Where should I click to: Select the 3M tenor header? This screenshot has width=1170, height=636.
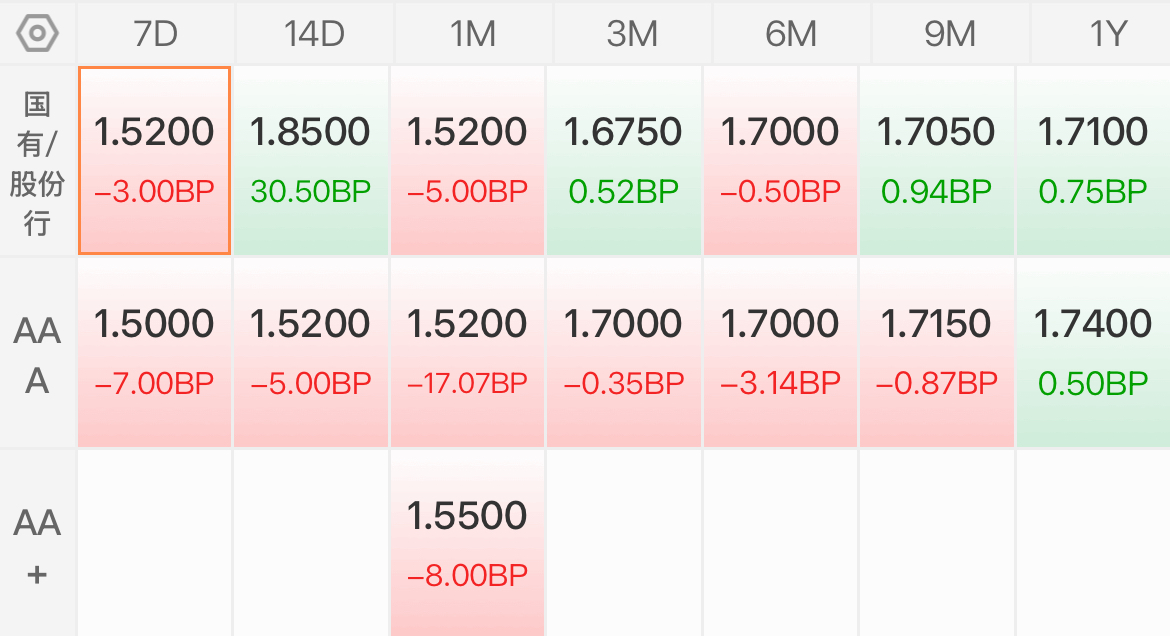(632, 34)
